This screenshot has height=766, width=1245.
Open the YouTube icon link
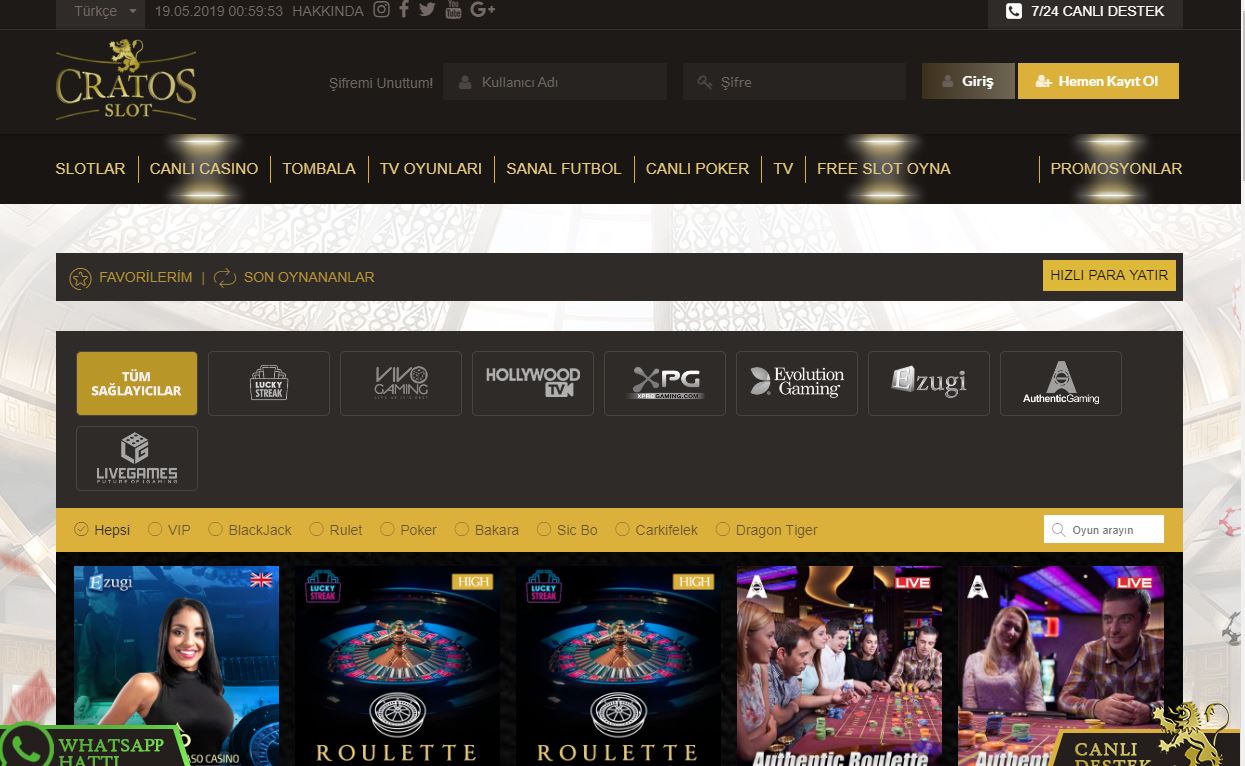coord(453,10)
